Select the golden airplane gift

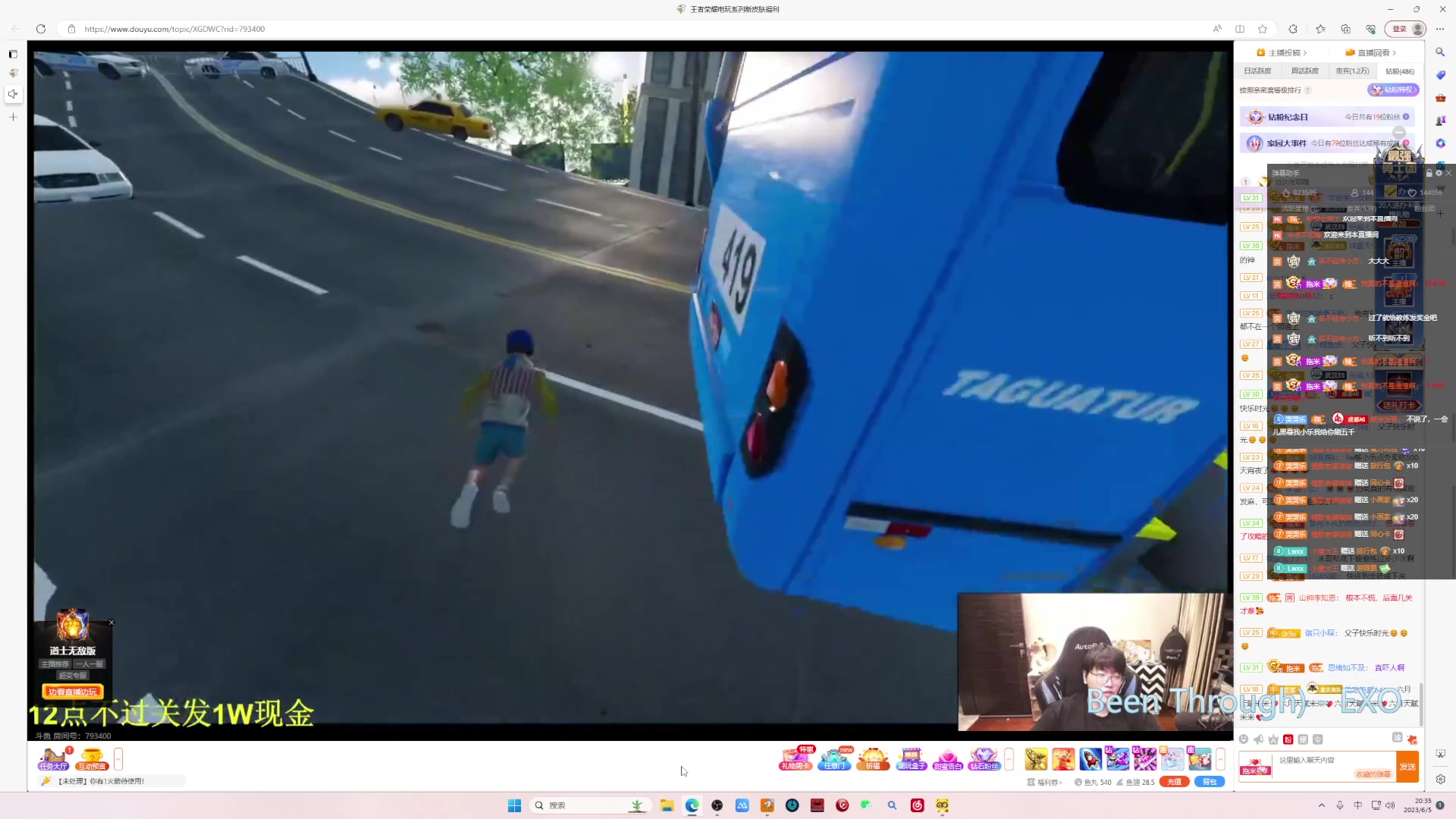tap(1036, 759)
